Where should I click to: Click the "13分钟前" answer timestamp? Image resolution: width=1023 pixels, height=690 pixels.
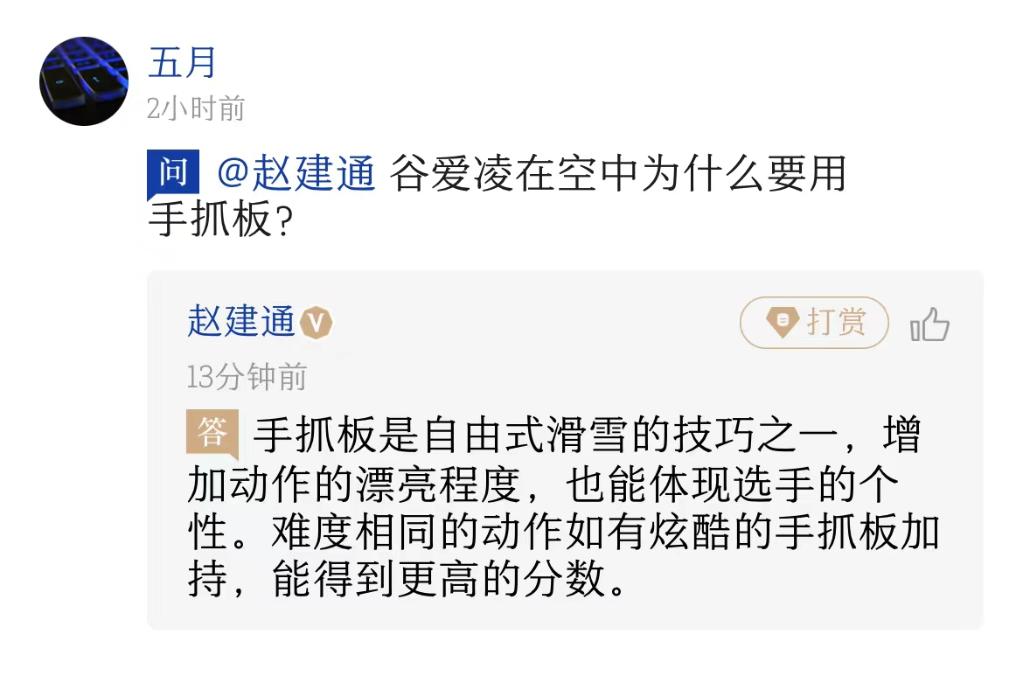pyautogui.click(x=247, y=377)
